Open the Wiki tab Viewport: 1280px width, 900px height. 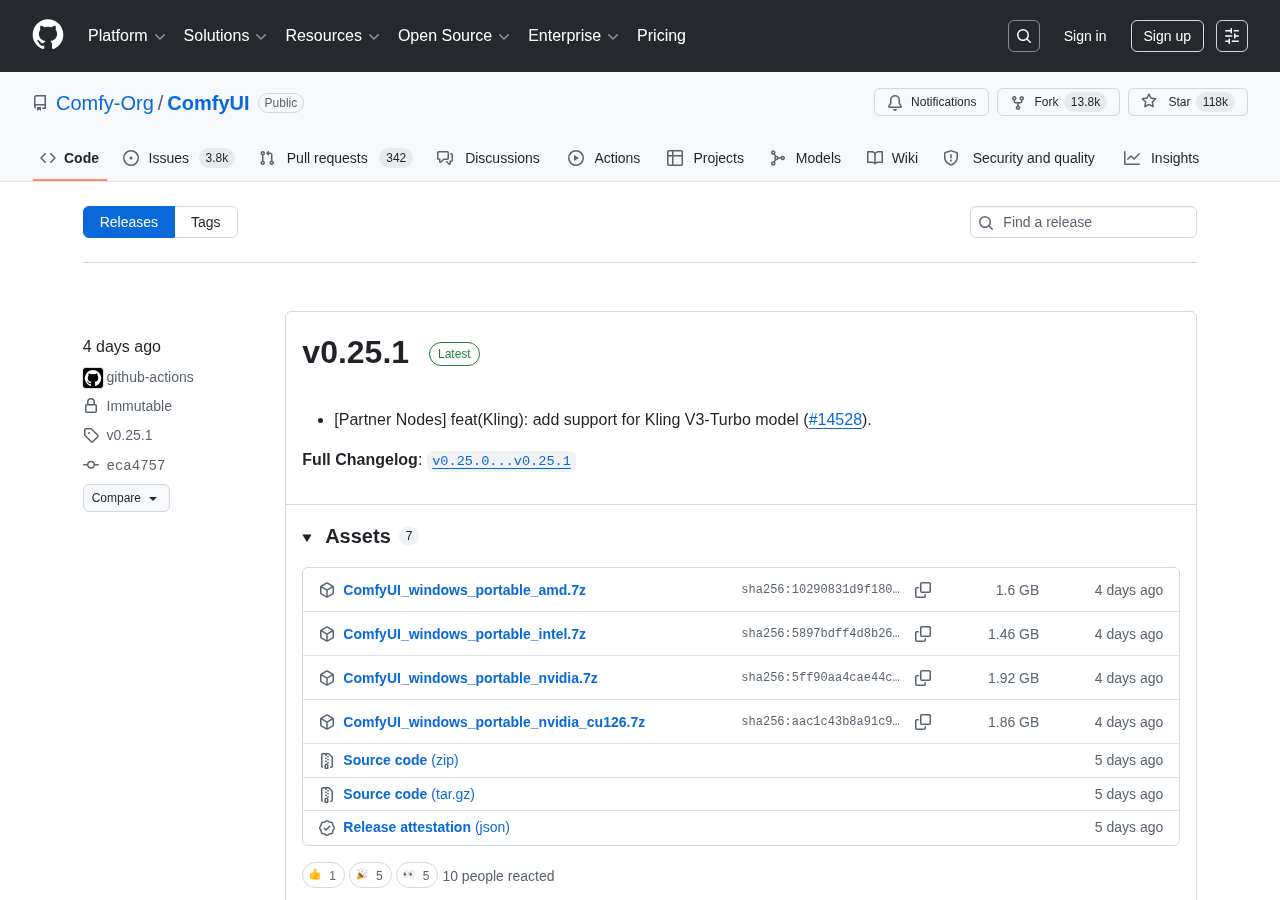[893, 158]
